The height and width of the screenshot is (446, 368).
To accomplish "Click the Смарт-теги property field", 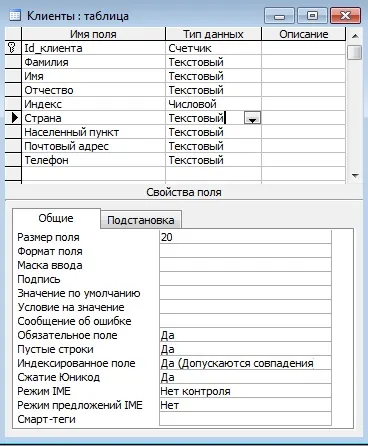I will (245, 419).
